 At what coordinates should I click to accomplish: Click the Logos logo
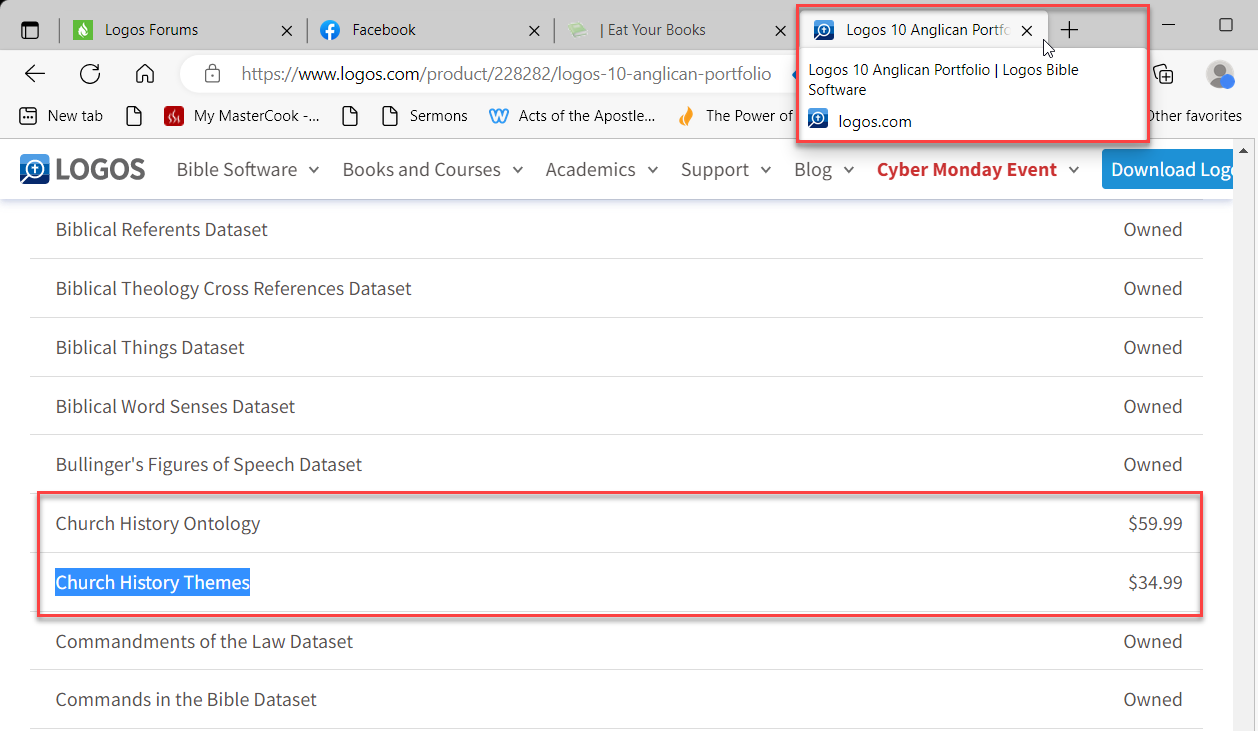[82, 169]
